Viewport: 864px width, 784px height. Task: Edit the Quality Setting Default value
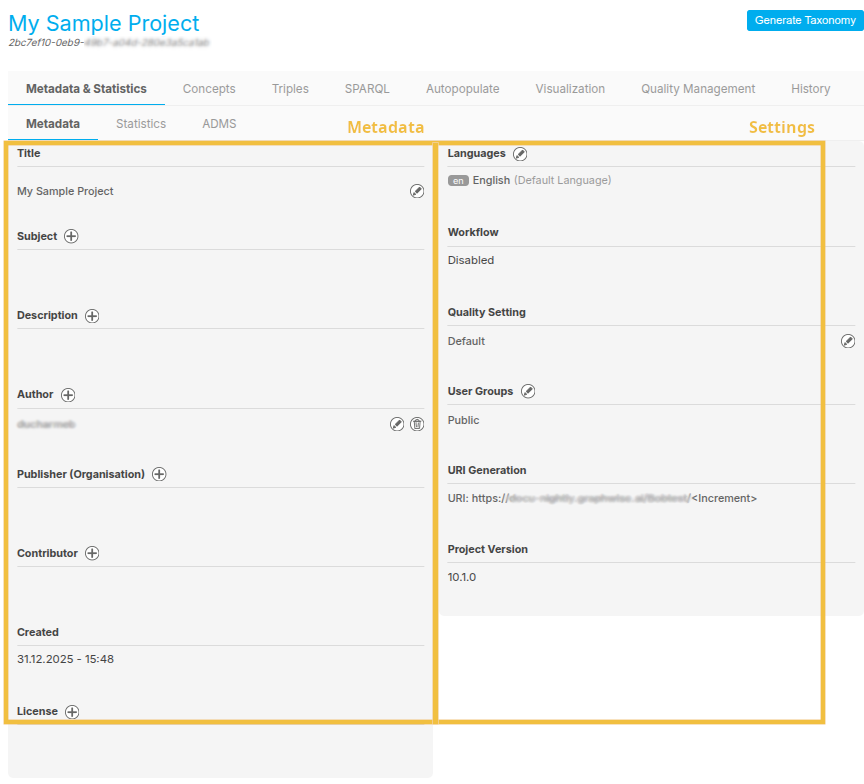[848, 341]
